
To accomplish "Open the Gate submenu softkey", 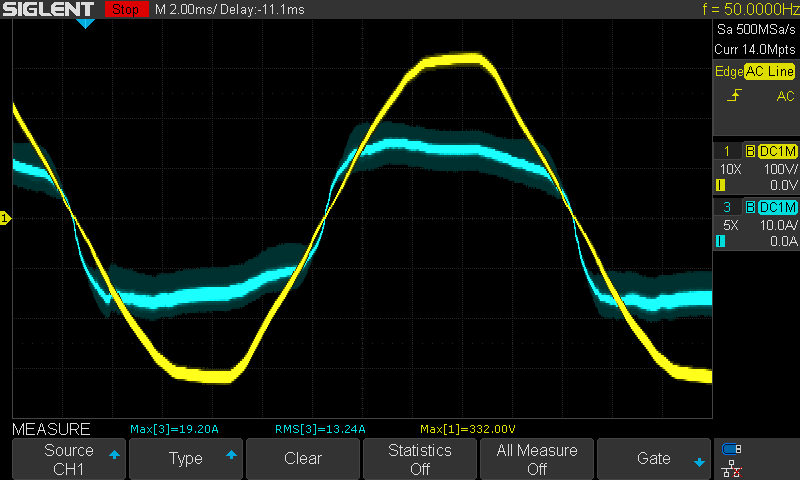I will tap(654, 459).
